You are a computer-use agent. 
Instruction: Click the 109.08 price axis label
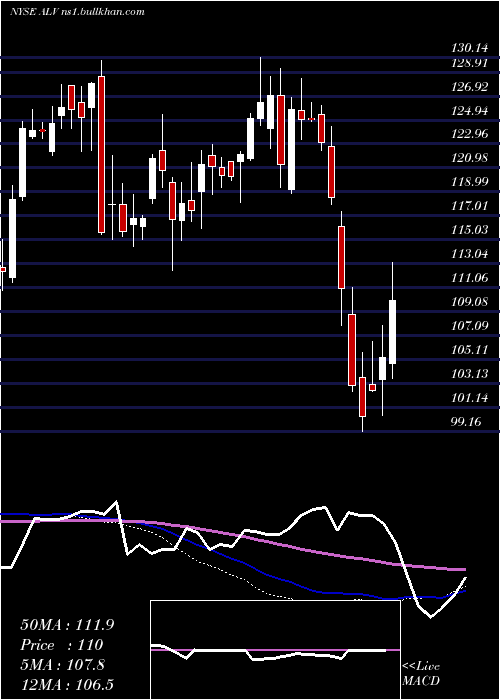tap(469, 301)
